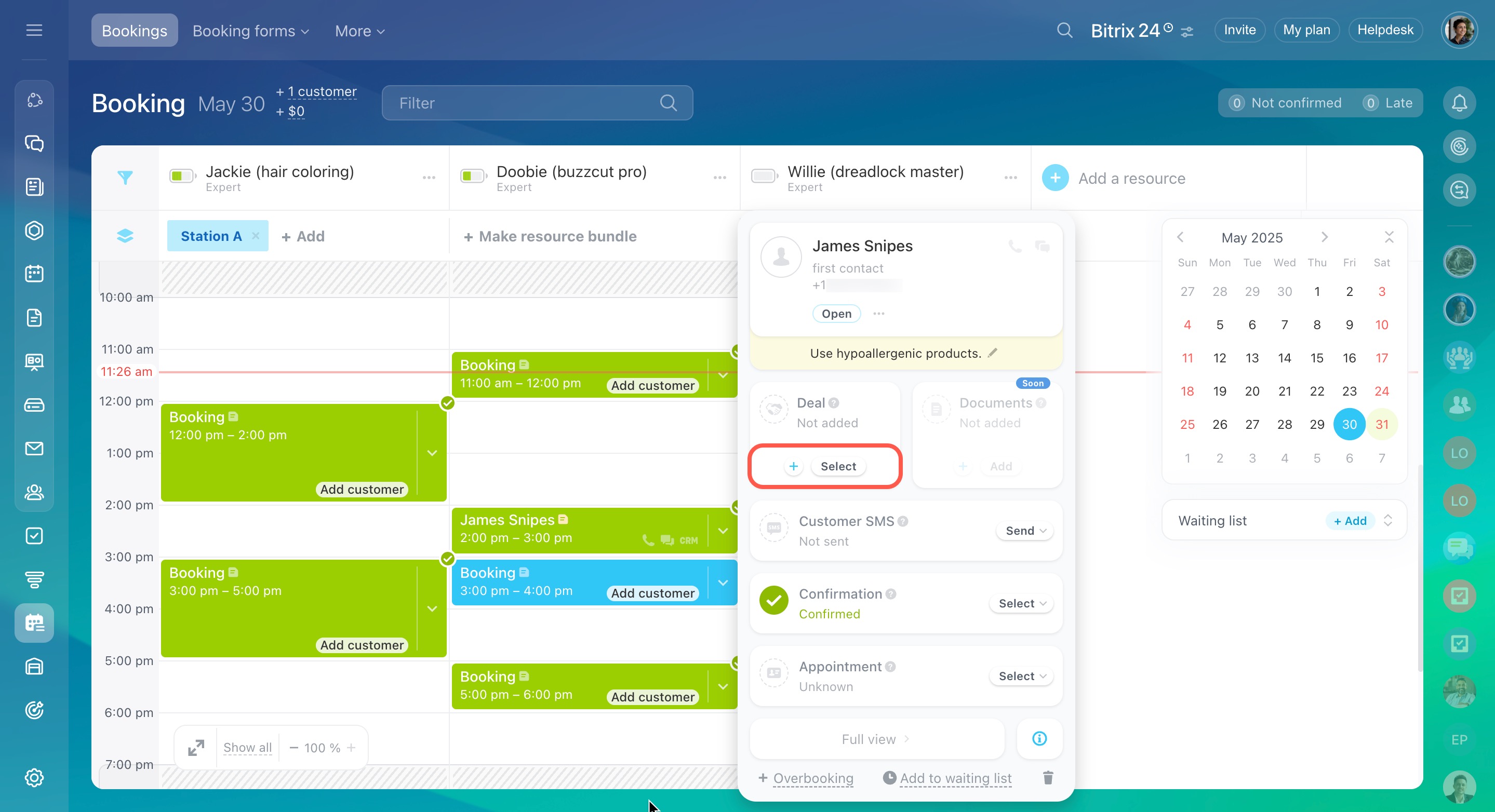Open the hamburger menu in left sidebar
This screenshot has height=812, width=1495.
[x=34, y=30]
